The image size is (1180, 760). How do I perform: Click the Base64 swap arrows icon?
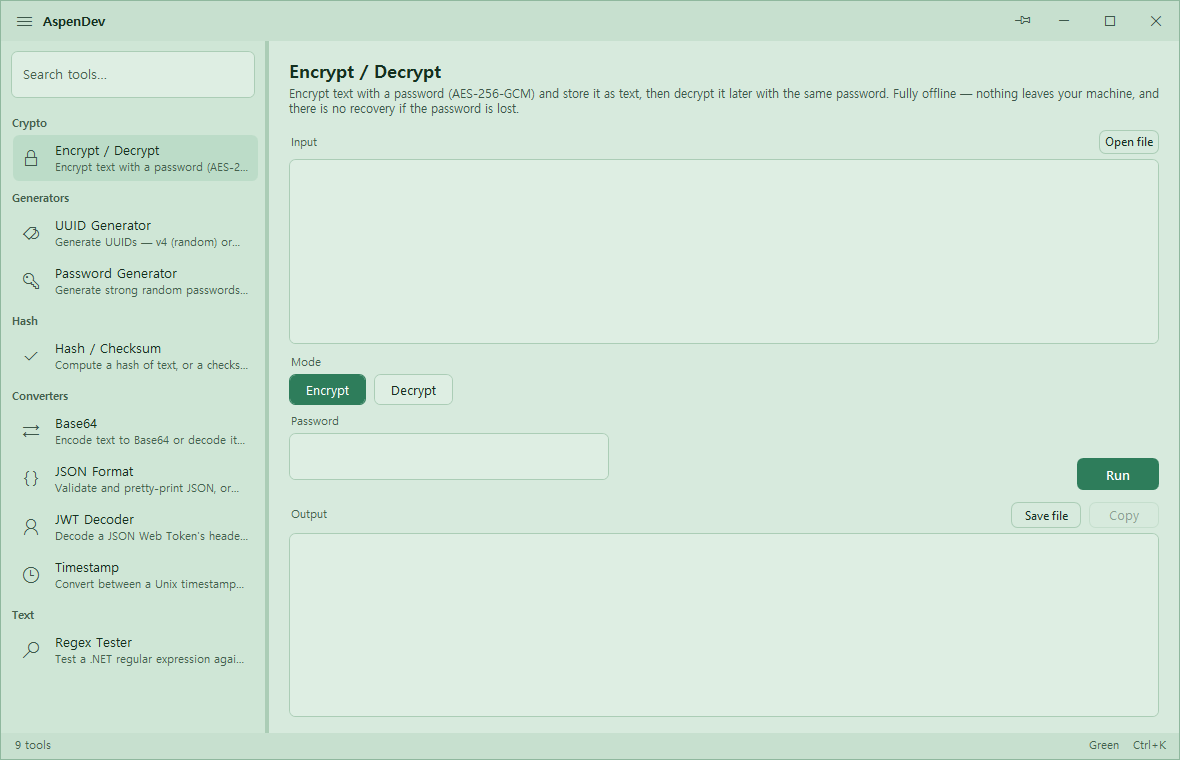coord(31,431)
